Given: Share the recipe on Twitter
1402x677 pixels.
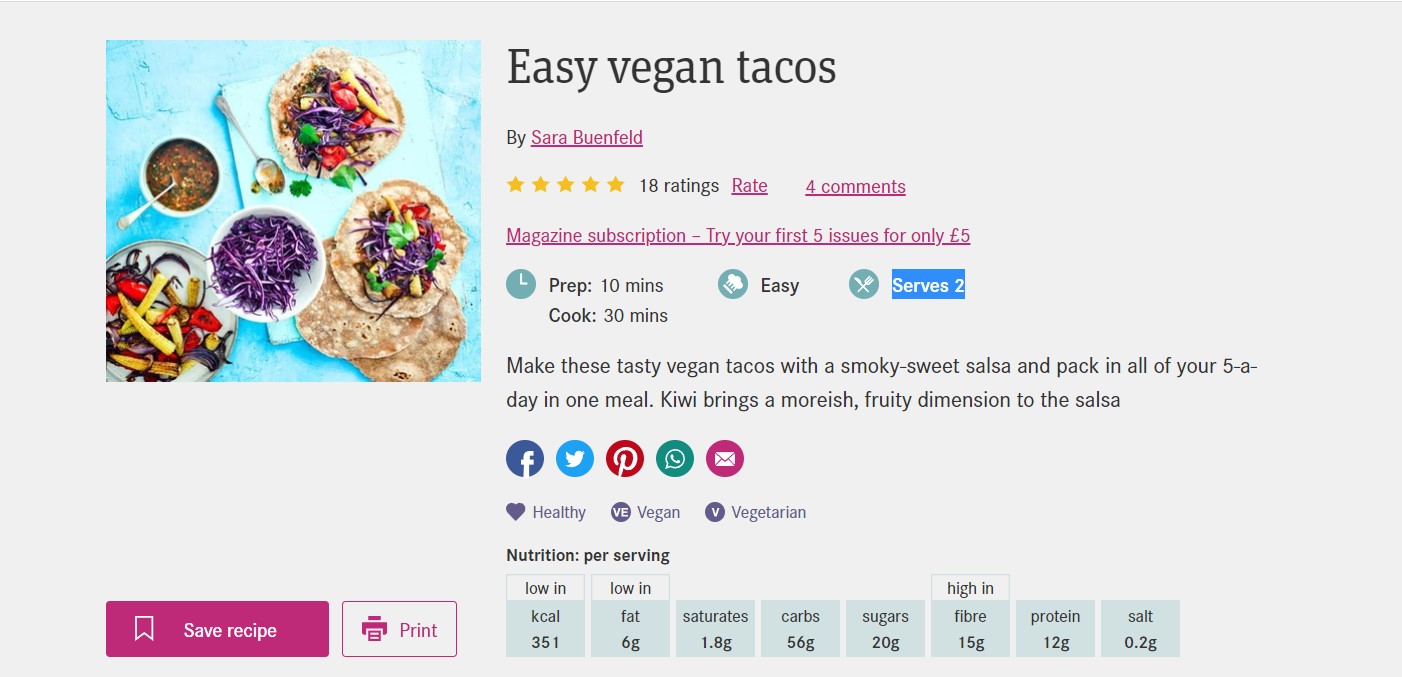Looking at the screenshot, I should click(x=575, y=458).
